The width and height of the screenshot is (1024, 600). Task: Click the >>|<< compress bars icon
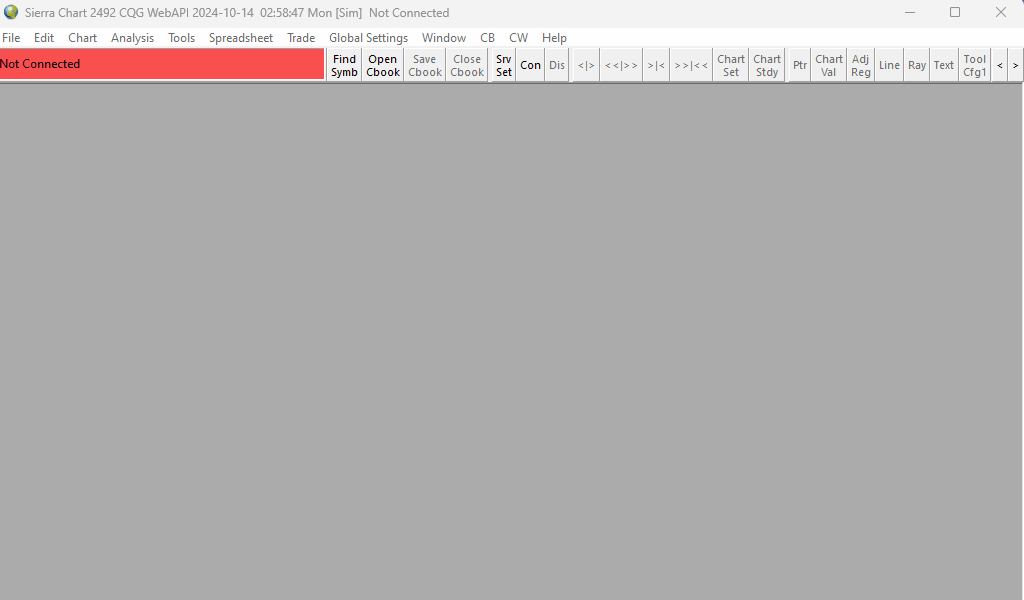coord(691,65)
